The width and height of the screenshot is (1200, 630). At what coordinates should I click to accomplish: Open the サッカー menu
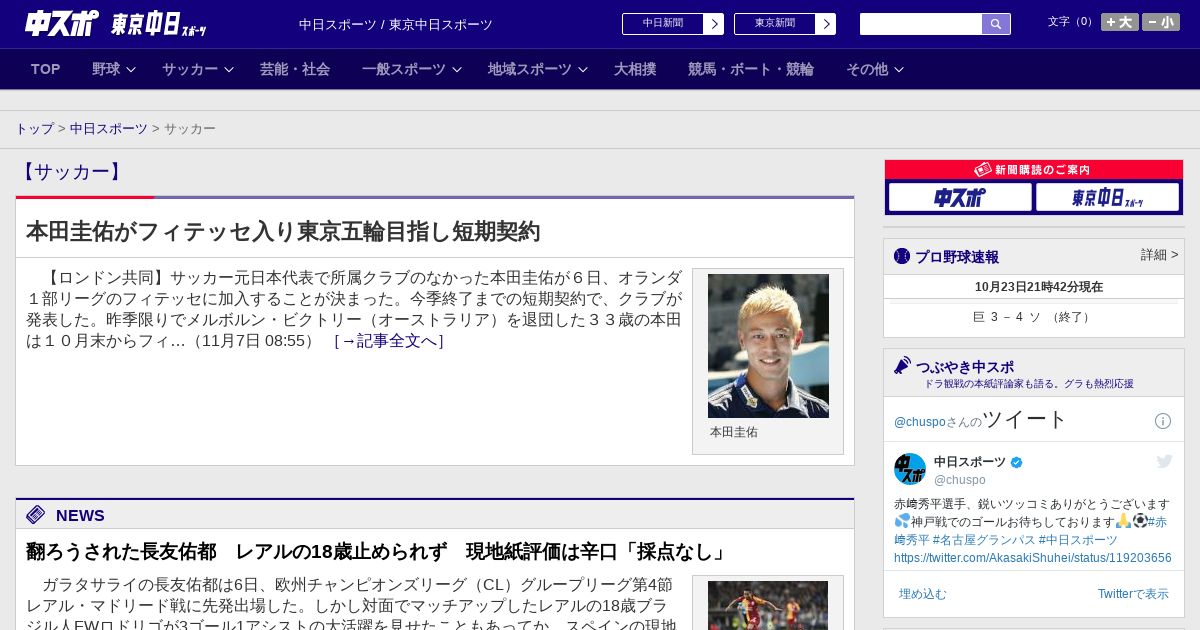point(190,69)
